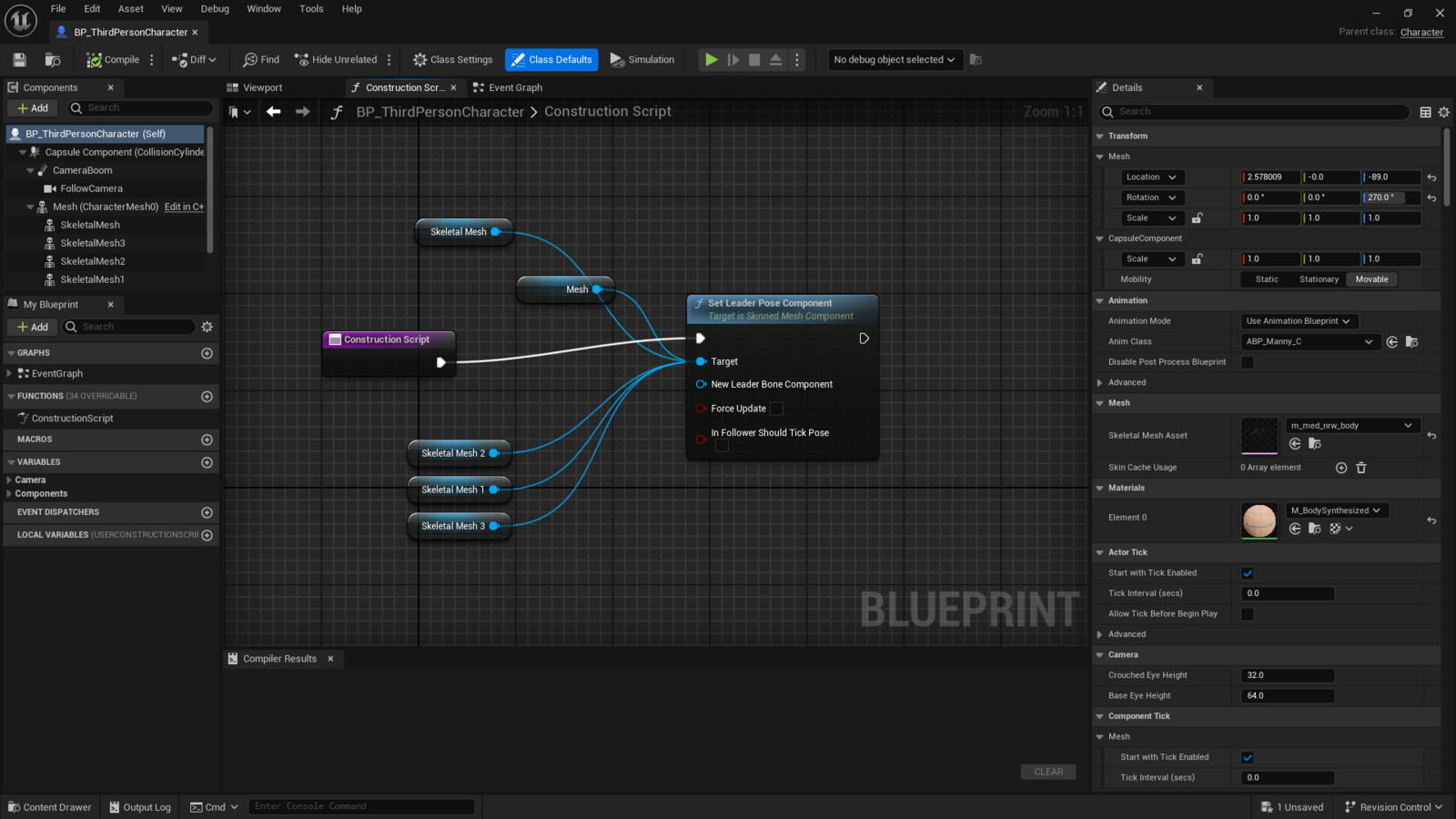Add a new function with plus icon
The width and height of the screenshot is (1456, 819).
click(207, 397)
